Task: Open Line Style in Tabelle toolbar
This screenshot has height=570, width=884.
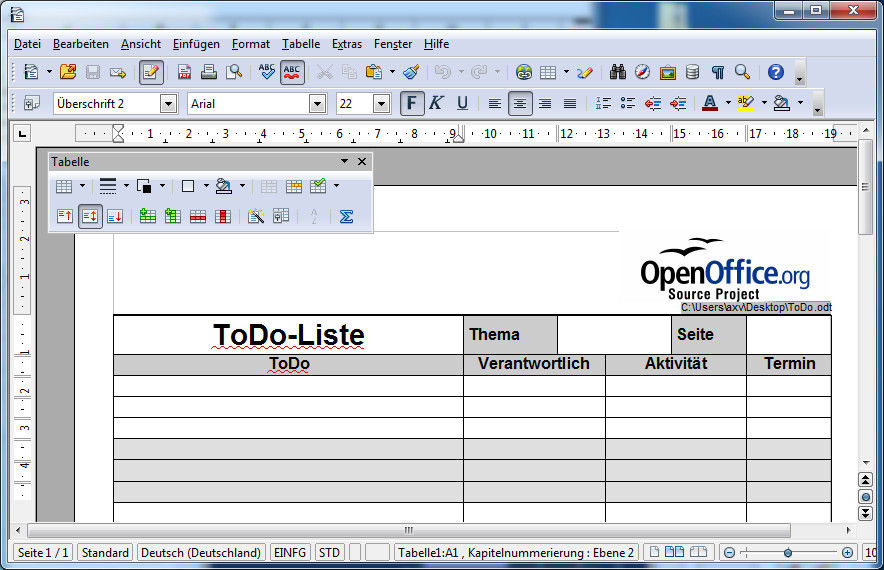Action: click(x=108, y=186)
